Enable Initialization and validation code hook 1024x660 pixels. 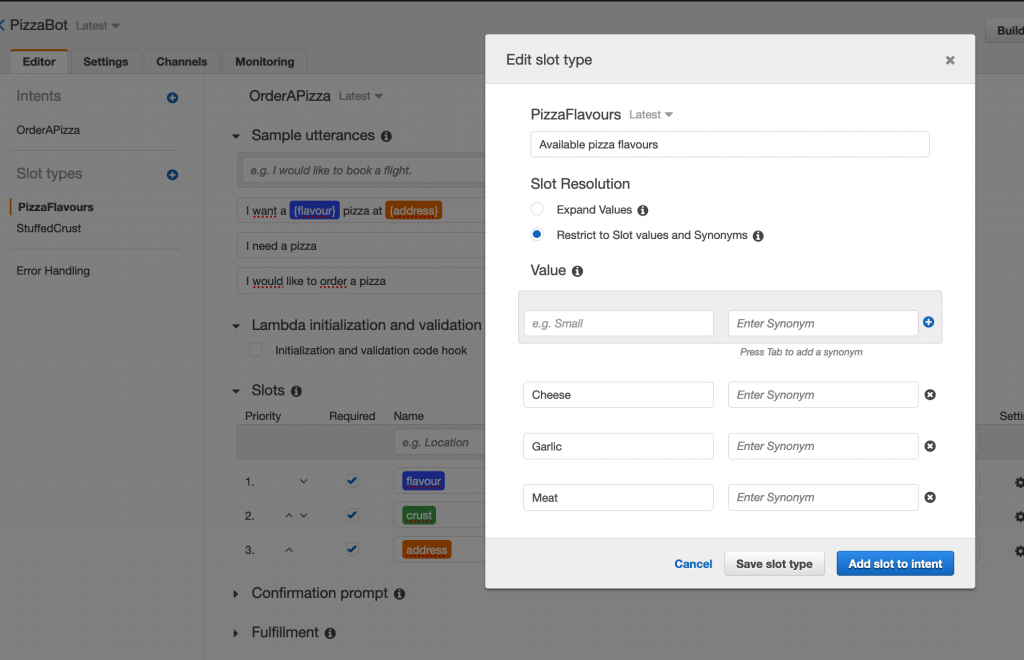coord(256,350)
